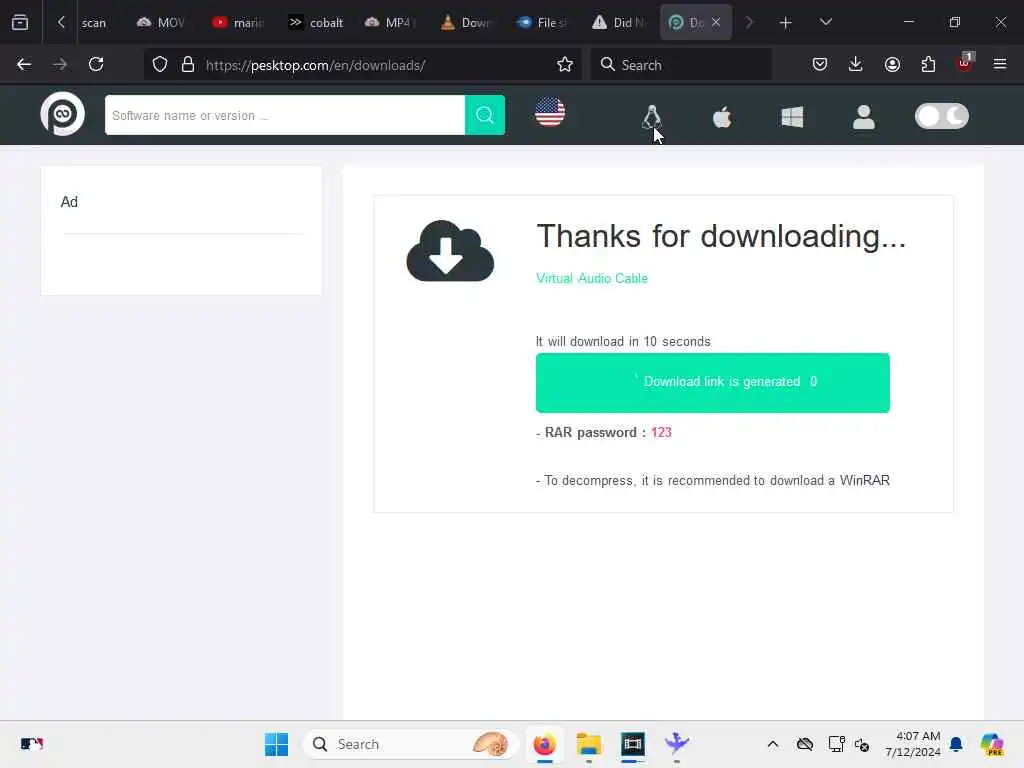This screenshot has height=768, width=1024.
Task: Switch to the File s tab
Action: (542, 23)
